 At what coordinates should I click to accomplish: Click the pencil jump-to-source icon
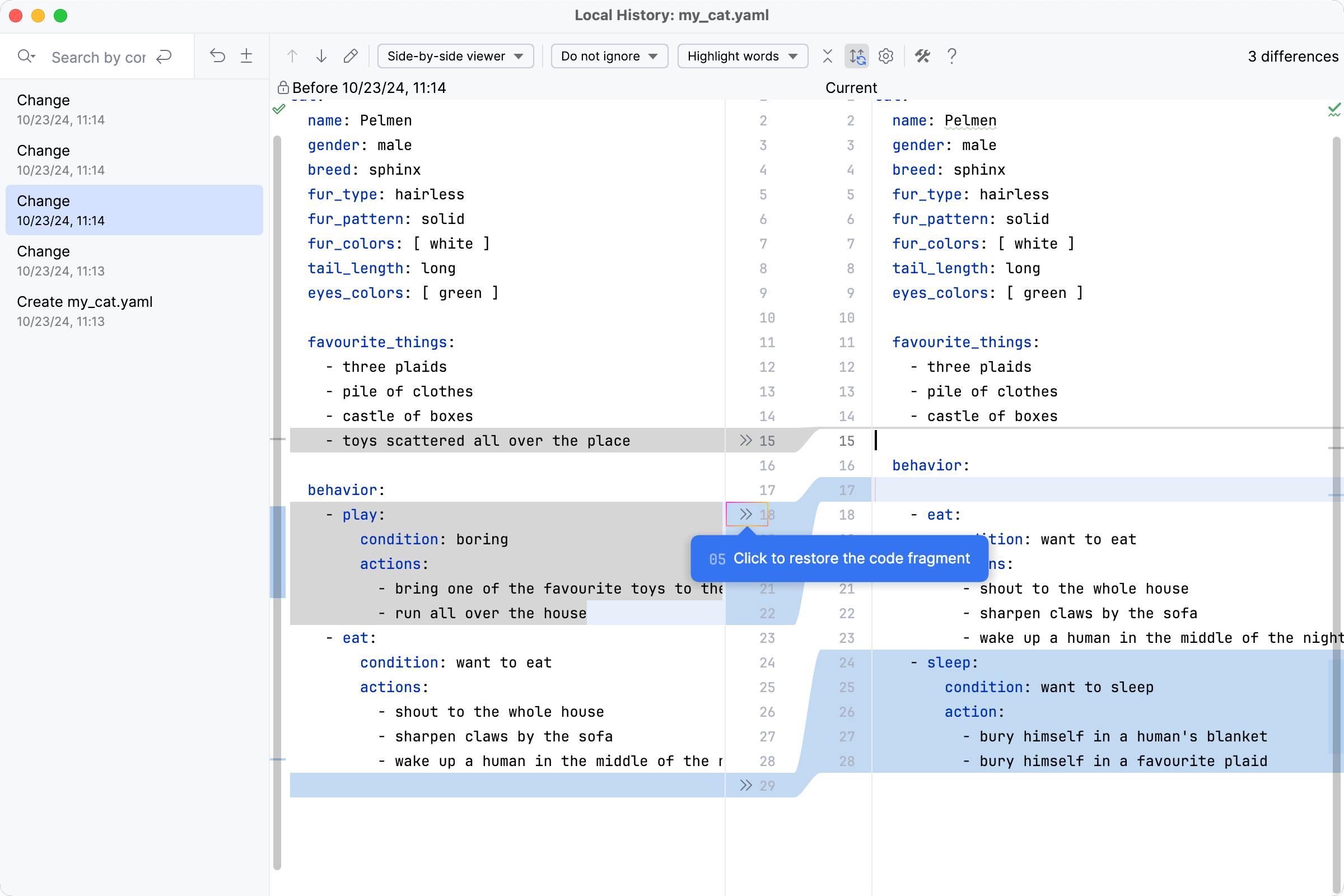click(x=351, y=56)
